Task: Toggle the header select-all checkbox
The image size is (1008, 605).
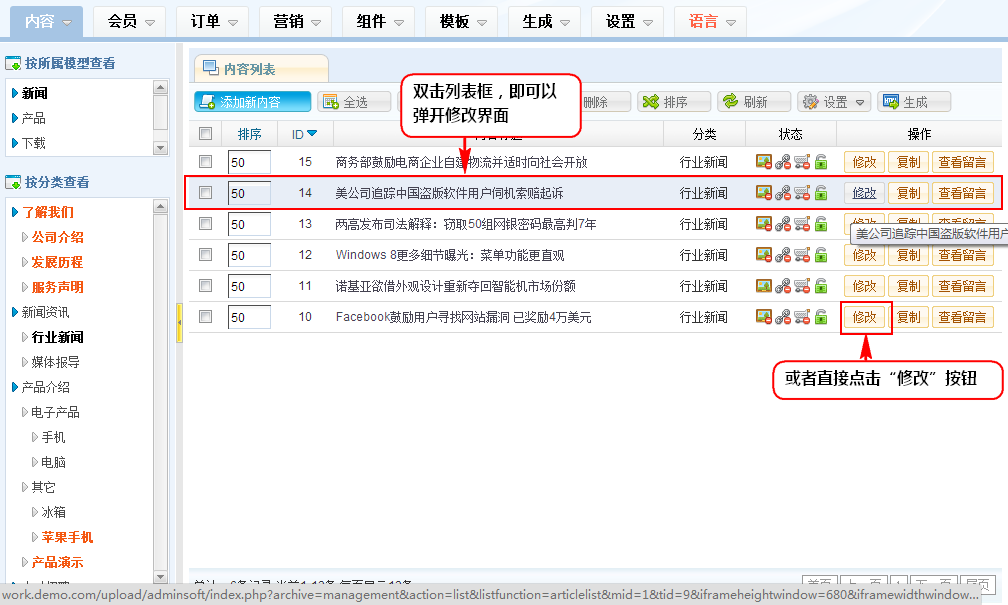Action: 206,134
